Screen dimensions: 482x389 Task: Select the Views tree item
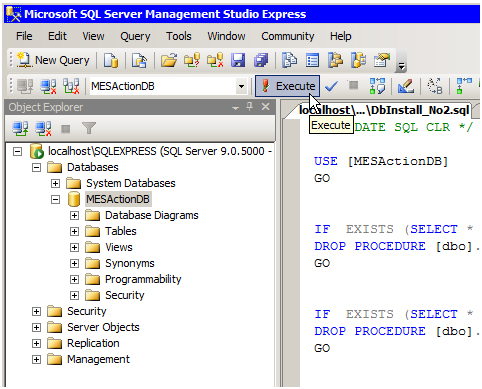119,247
